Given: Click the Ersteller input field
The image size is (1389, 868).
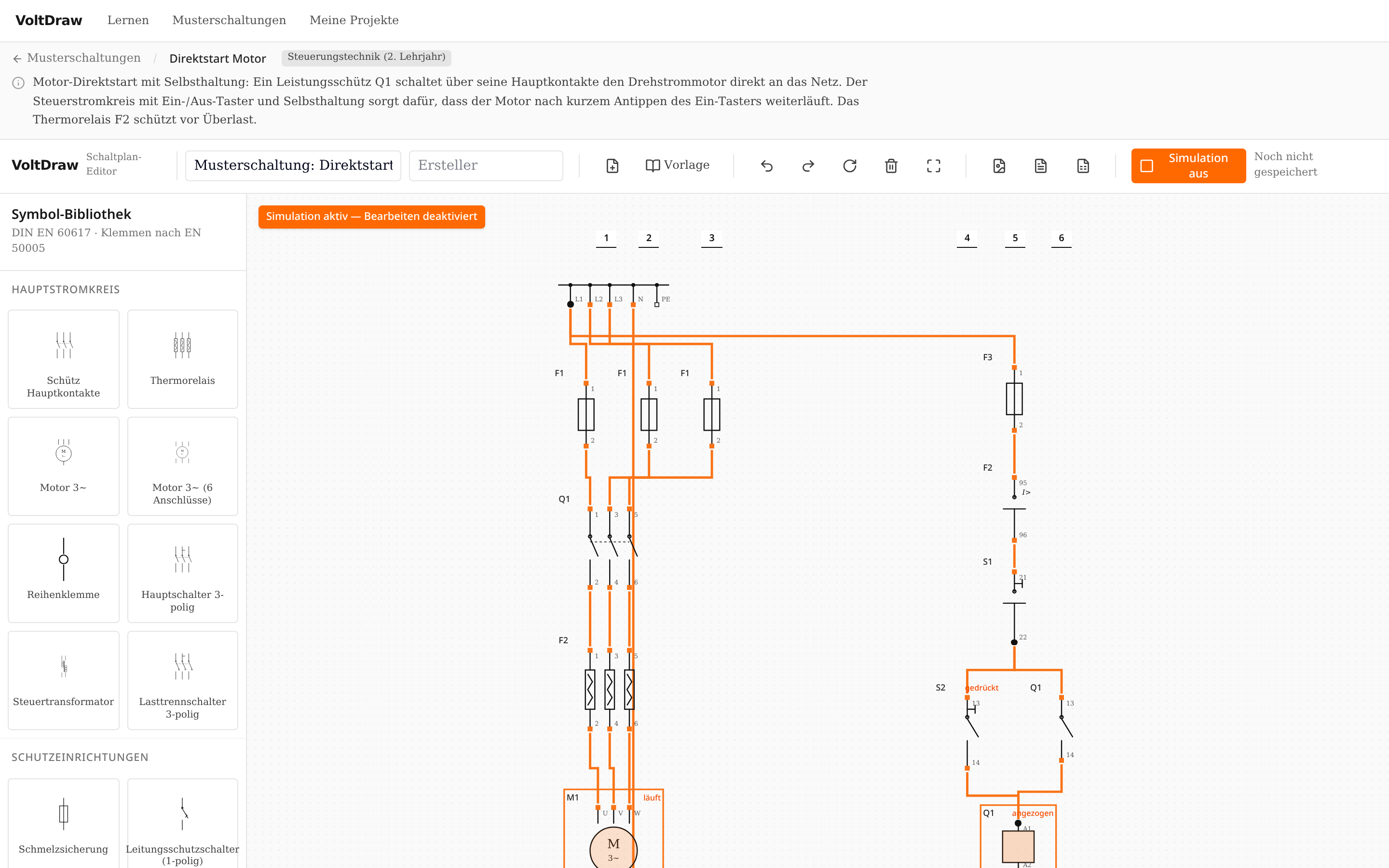Looking at the screenshot, I should 486,165.
